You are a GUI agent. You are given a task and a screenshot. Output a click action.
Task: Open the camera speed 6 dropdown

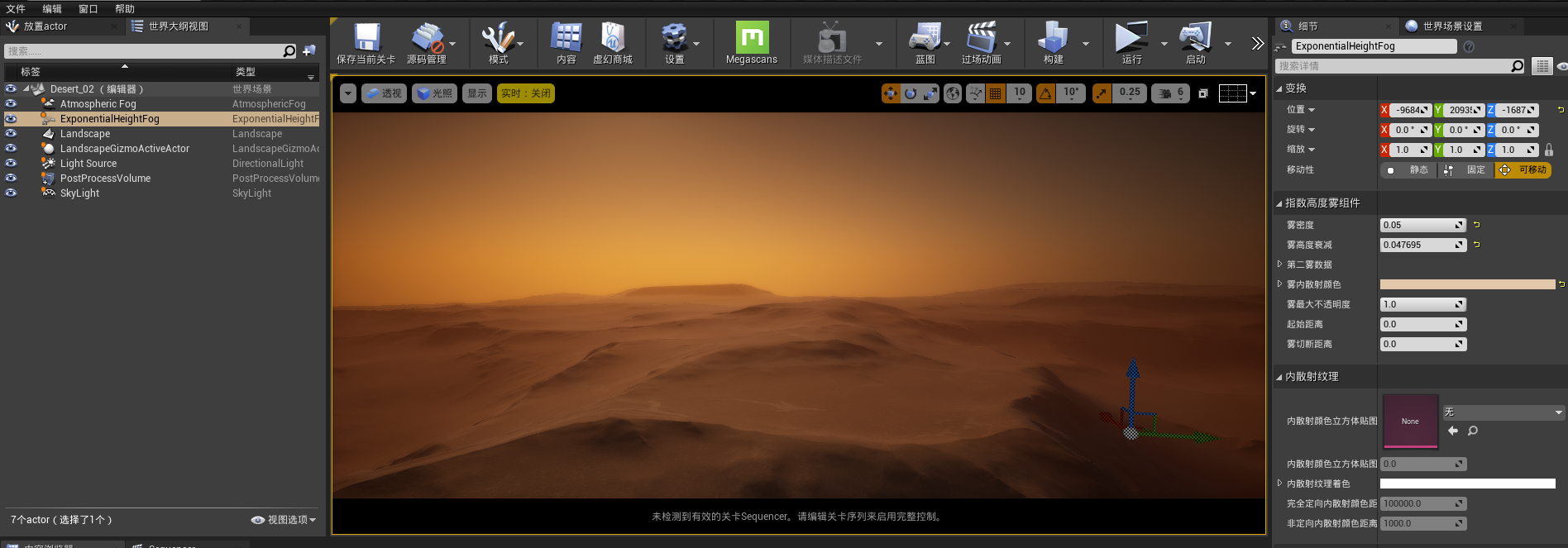[x=1171, y=93]
